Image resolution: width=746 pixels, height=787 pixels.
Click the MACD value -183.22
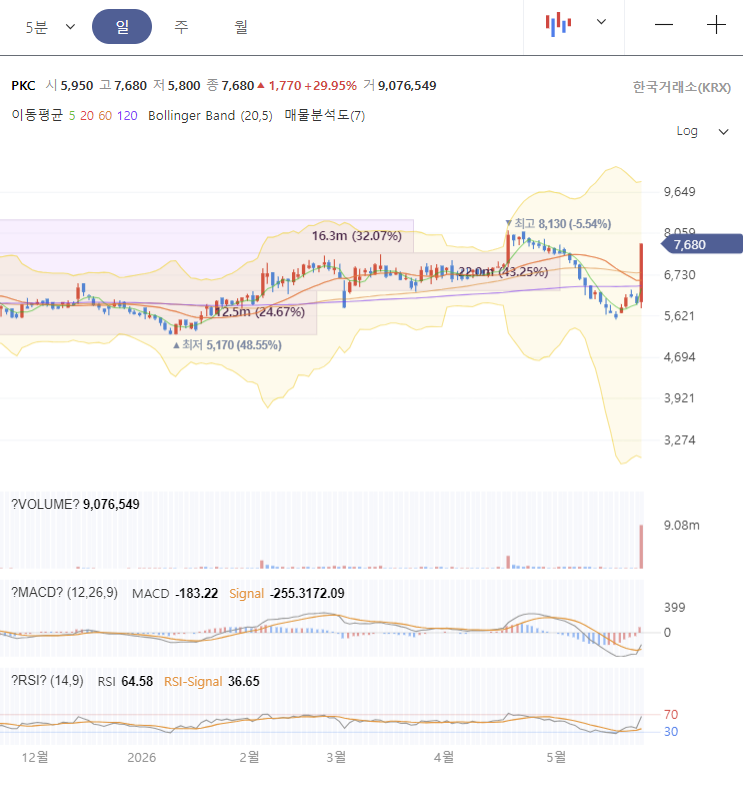(x=197, y=594)
